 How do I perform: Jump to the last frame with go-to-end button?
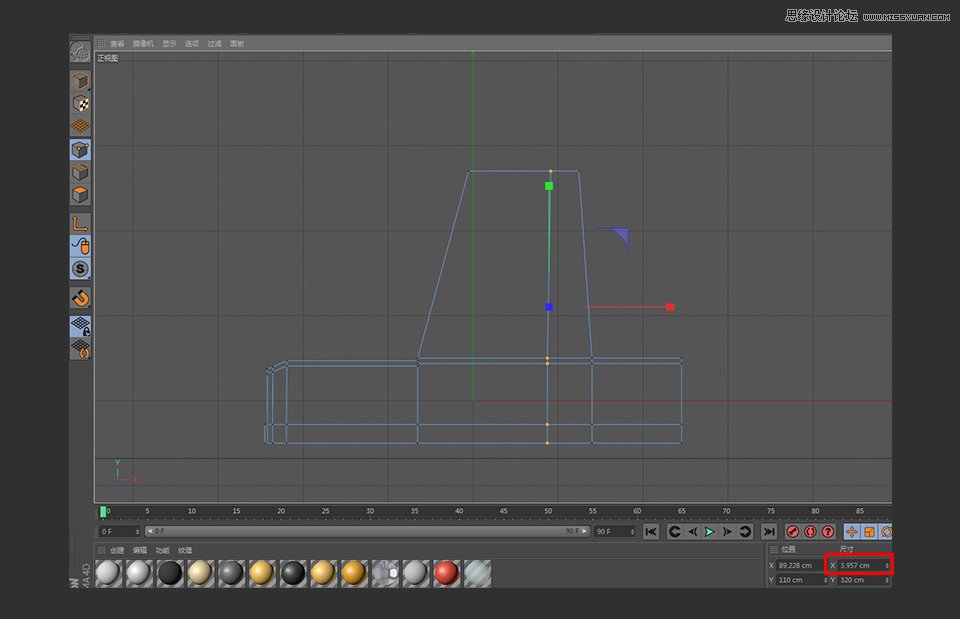[x=768, y=531]
